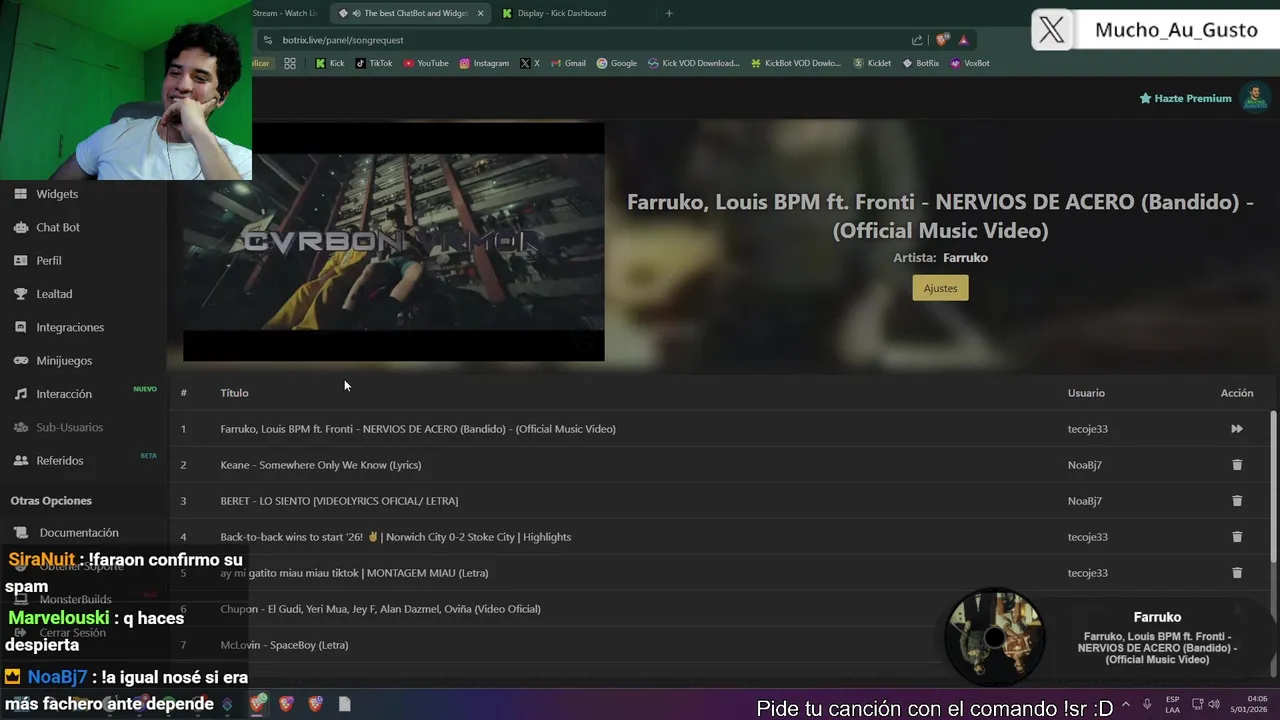Viewport: 1280px width, 720px height.
Task: Open the Widgets section in the sidebar
Action: coord(57,194)
